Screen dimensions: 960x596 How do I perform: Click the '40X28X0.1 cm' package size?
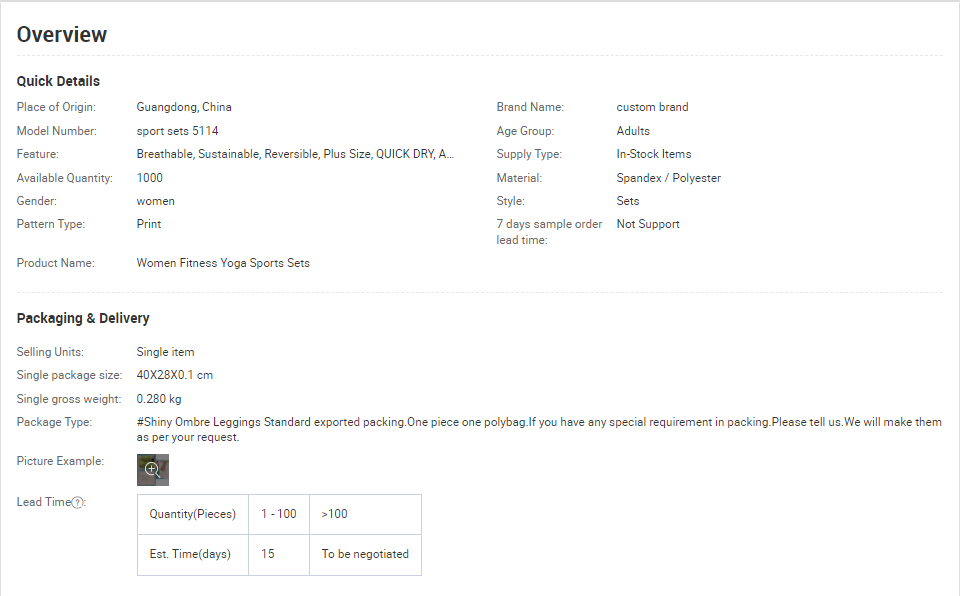pos(174,375)
